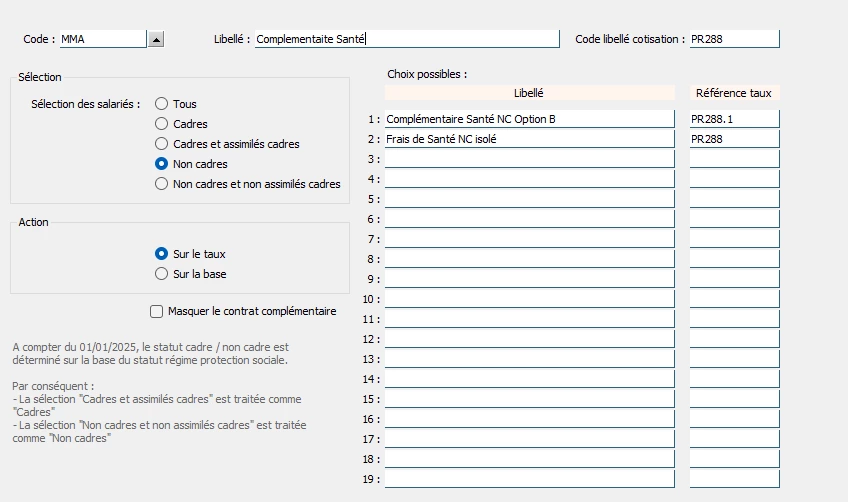The image size is (848, 502).
Task: Select the Tous radio option
Action: point(161,104)
